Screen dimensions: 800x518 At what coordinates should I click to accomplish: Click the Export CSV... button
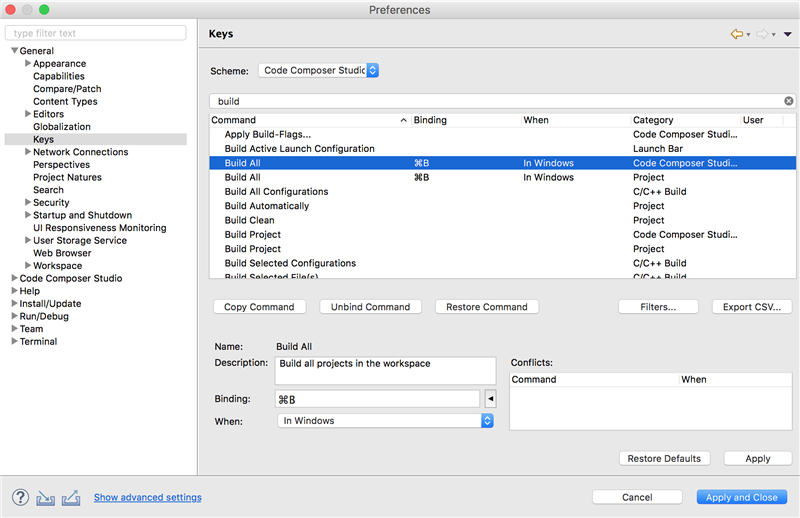(x=752, y=307)
